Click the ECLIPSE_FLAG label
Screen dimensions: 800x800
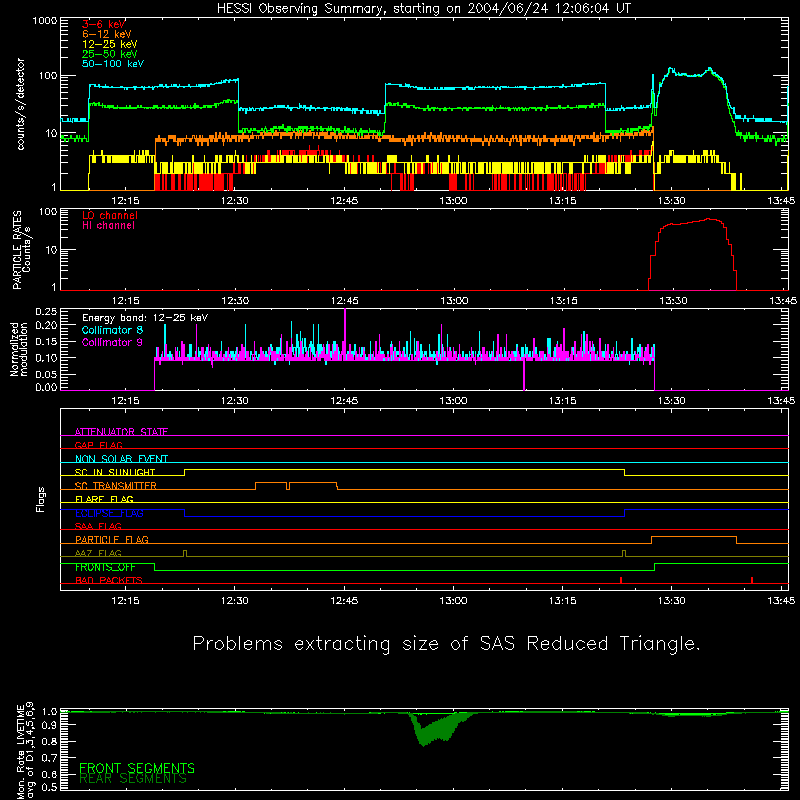109,513
